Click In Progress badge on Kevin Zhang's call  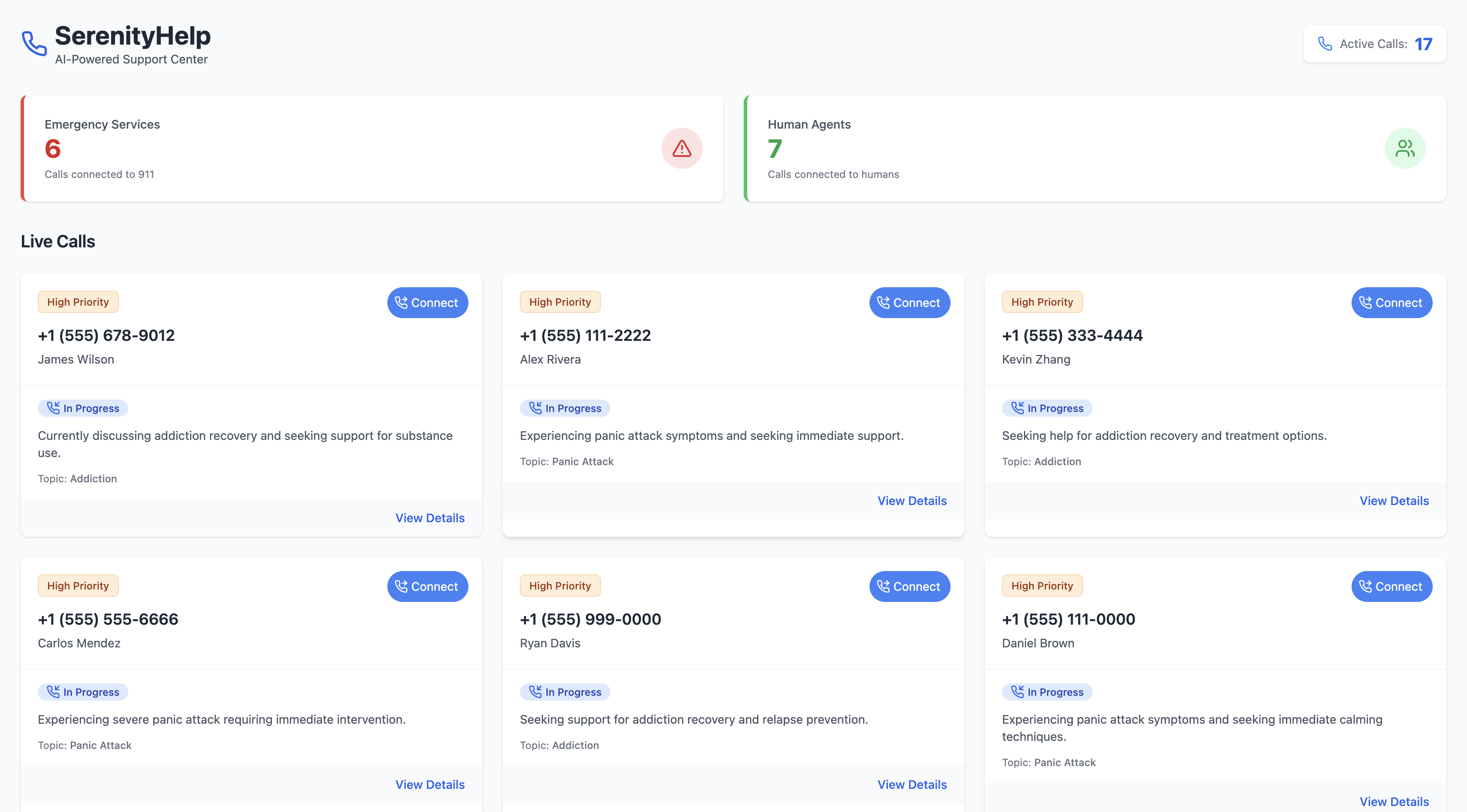(1047, 408)
